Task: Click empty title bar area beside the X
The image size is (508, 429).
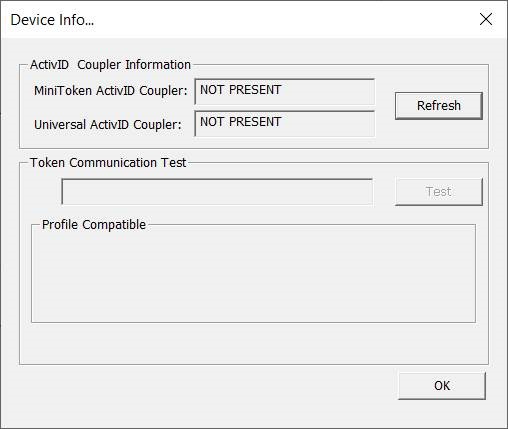Action: click(x=283, y=19)
